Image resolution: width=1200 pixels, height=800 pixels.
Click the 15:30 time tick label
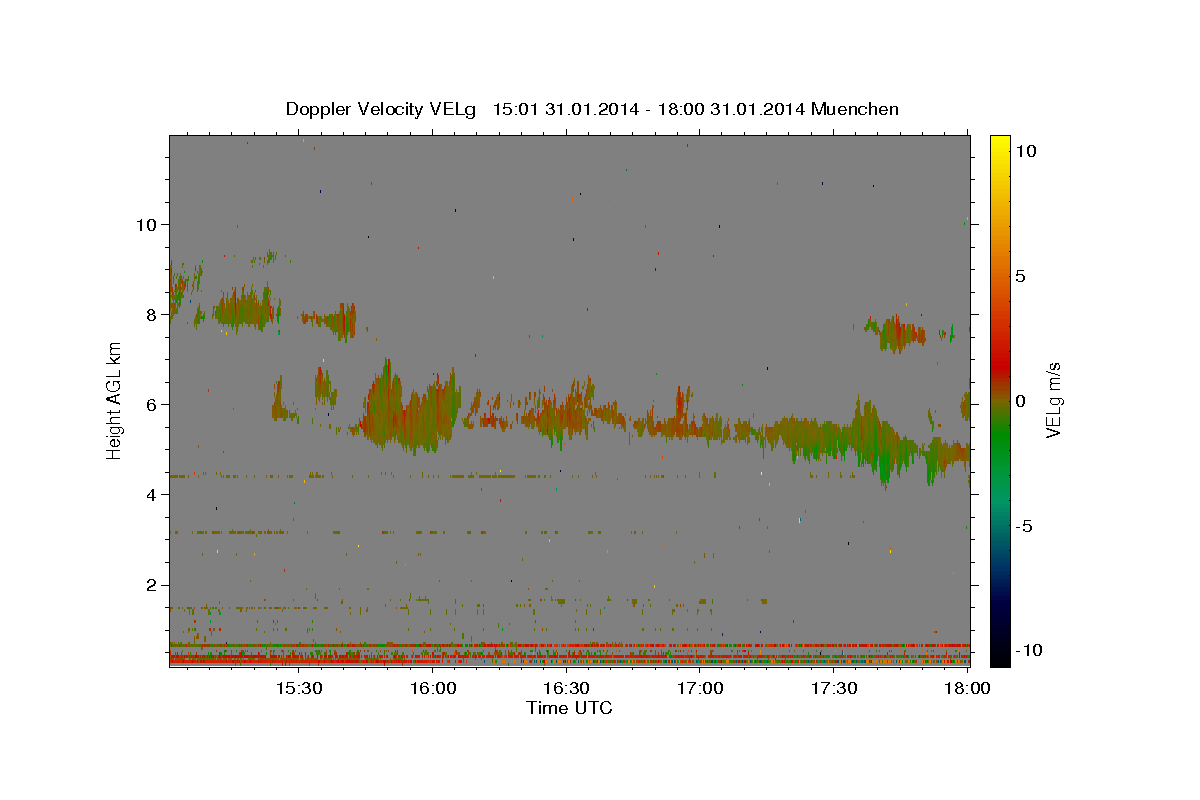pos(299,689)
